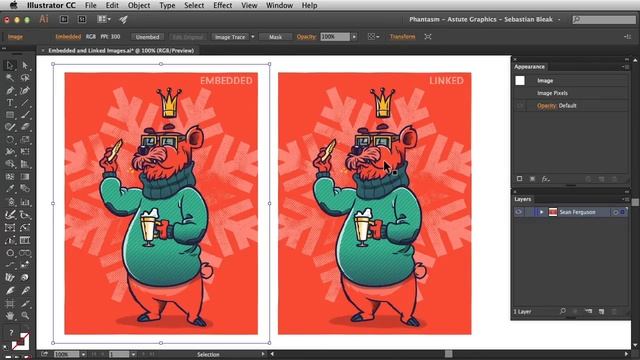The width and height of the screenshot is (640, 360).
Task: Select the Type tool
Action: [10, 103]
